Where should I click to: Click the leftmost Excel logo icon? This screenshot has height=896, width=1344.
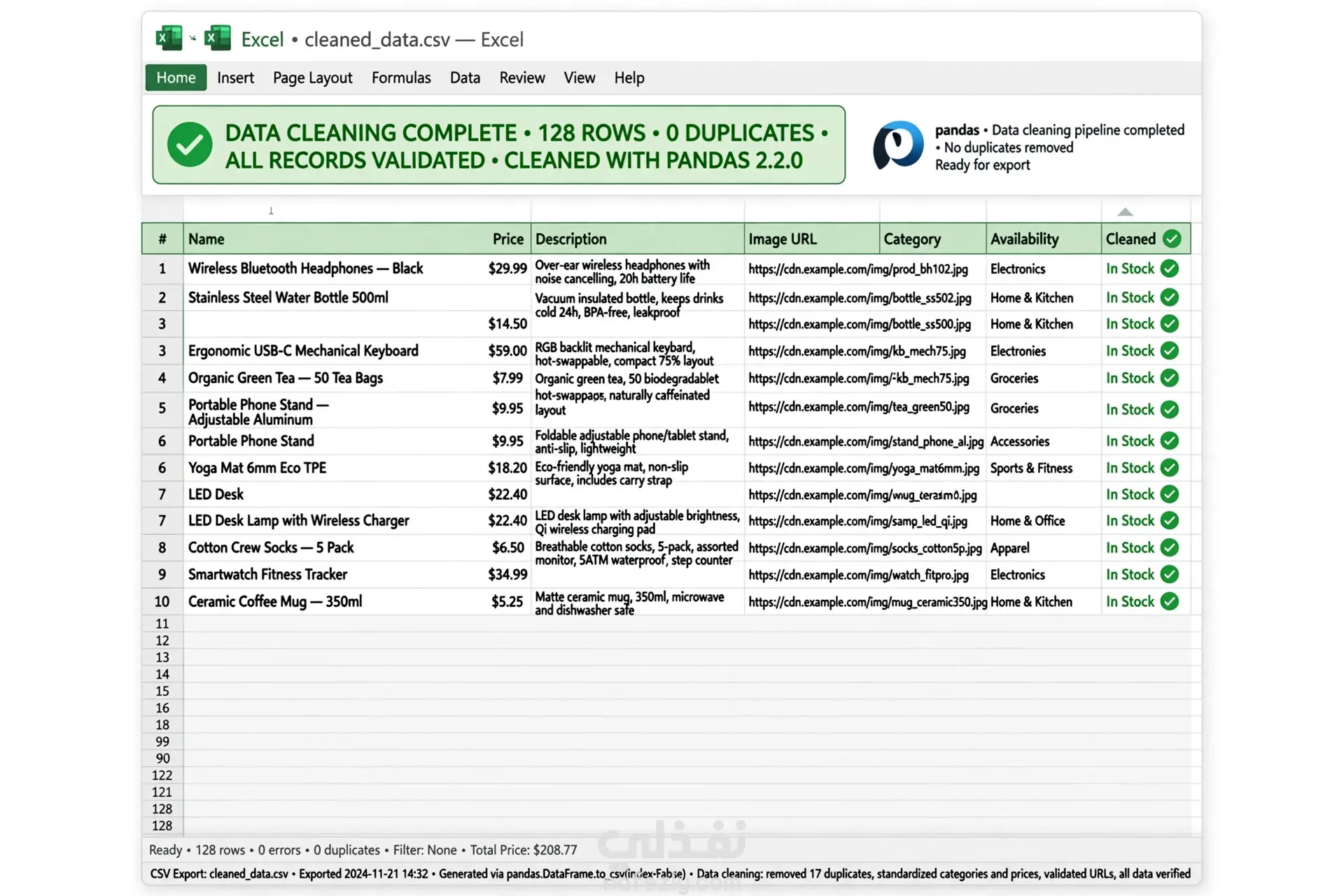[x=169, y=38]
